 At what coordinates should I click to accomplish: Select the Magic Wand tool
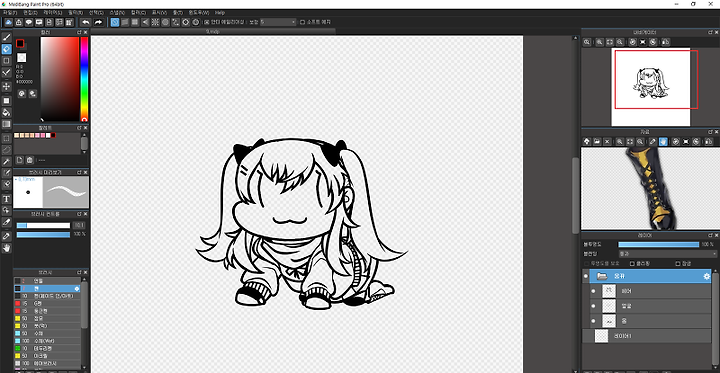(x=6, y=162)
